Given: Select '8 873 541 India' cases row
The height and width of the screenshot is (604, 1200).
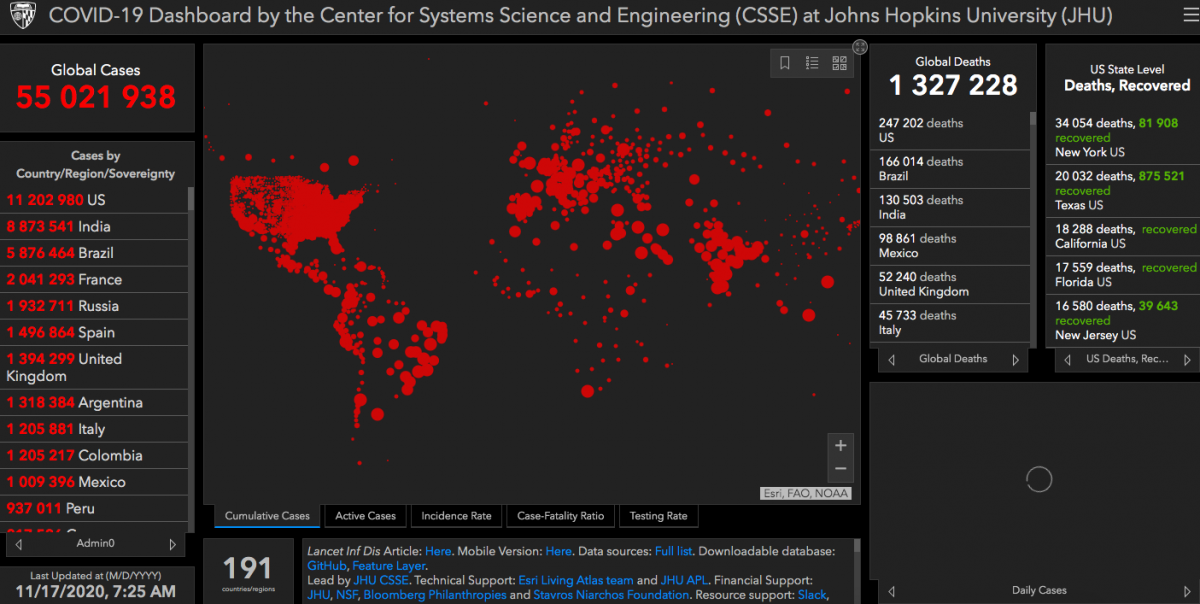Looking at the screenshot, I should [x=94, y=226].
